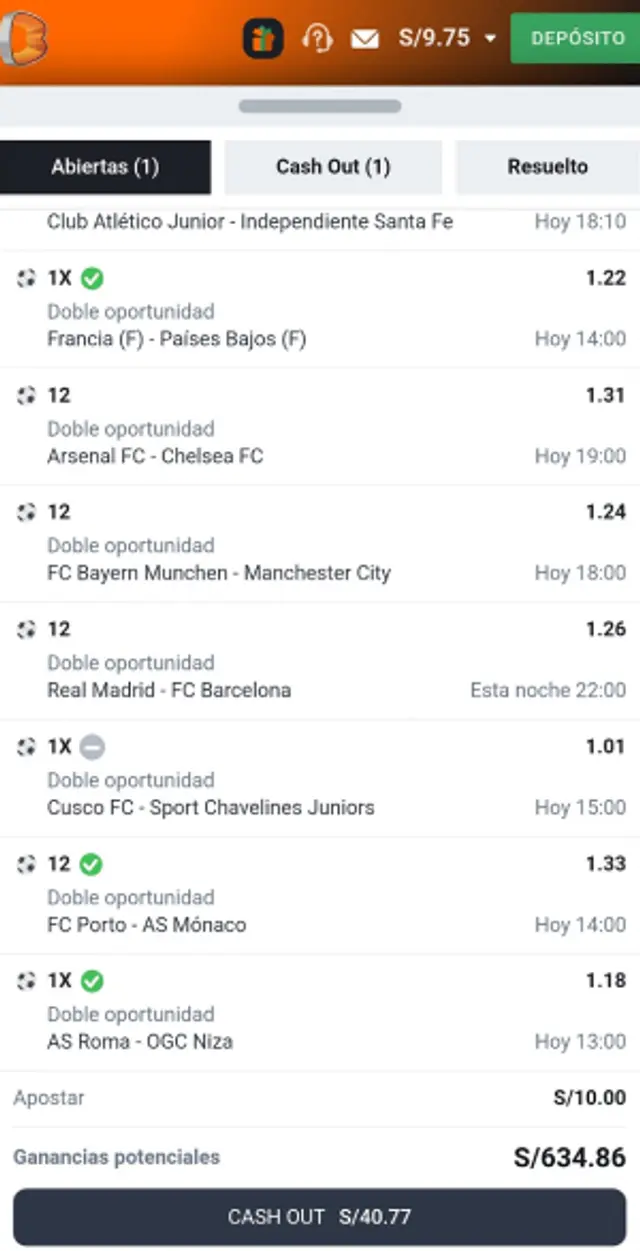
Task: Tap the soccer ball icon for Bayern Munchen bet
Action: [26, 513]
